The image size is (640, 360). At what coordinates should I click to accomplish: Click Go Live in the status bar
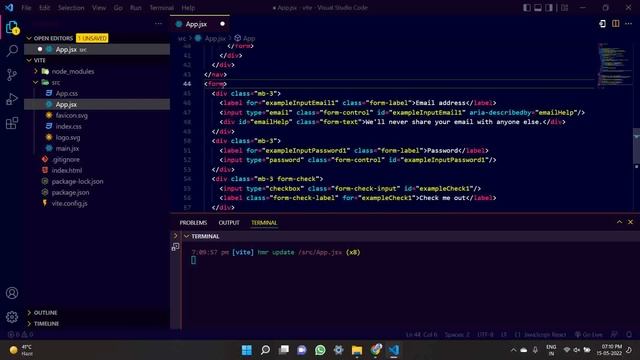pos(588,335)
